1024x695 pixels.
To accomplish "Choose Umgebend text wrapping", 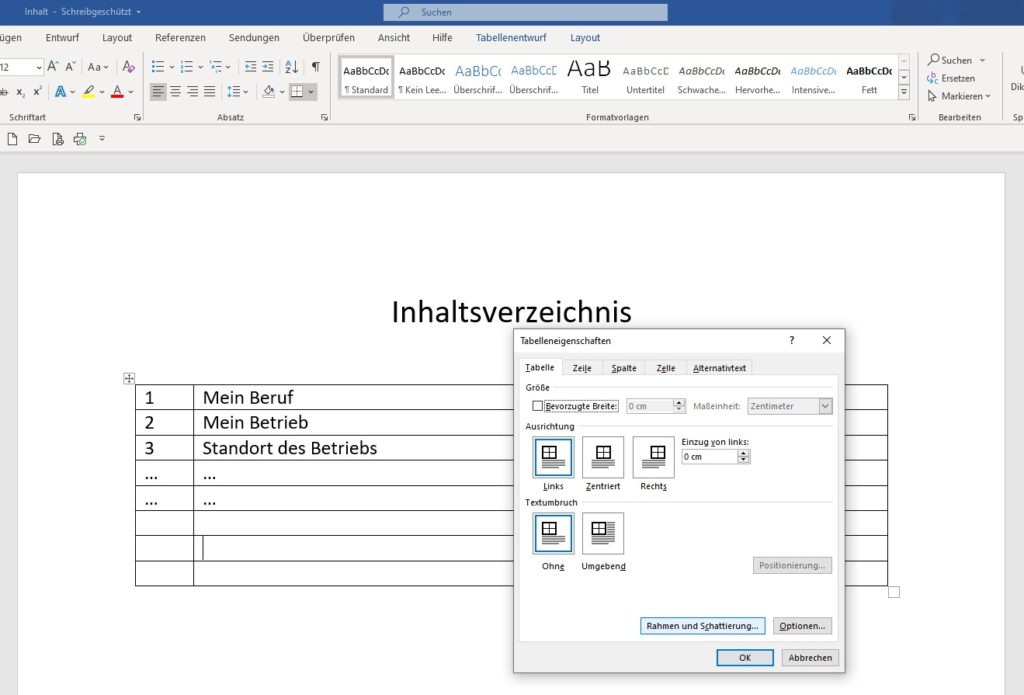I will [603, 533].
